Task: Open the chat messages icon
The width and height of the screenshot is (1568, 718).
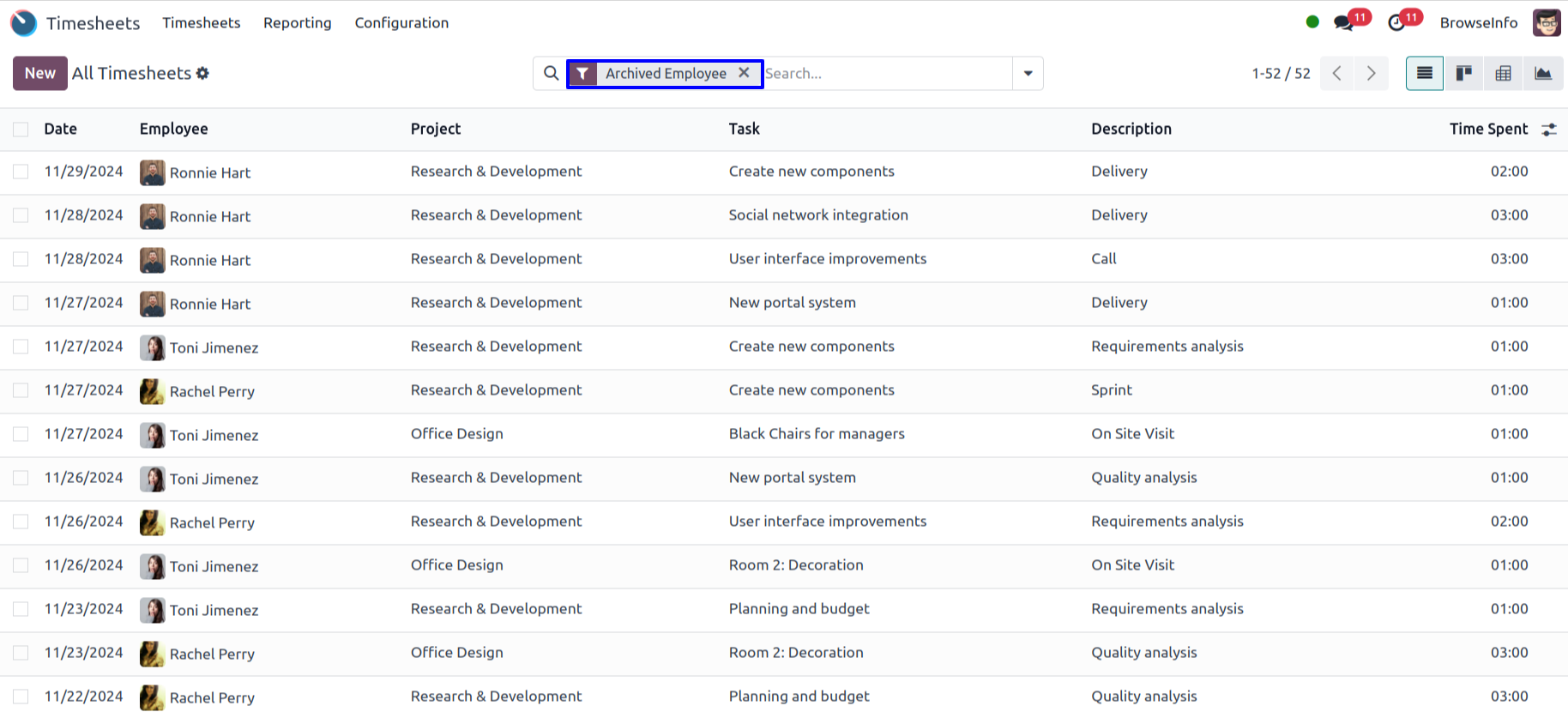Action: point(1344,23)
